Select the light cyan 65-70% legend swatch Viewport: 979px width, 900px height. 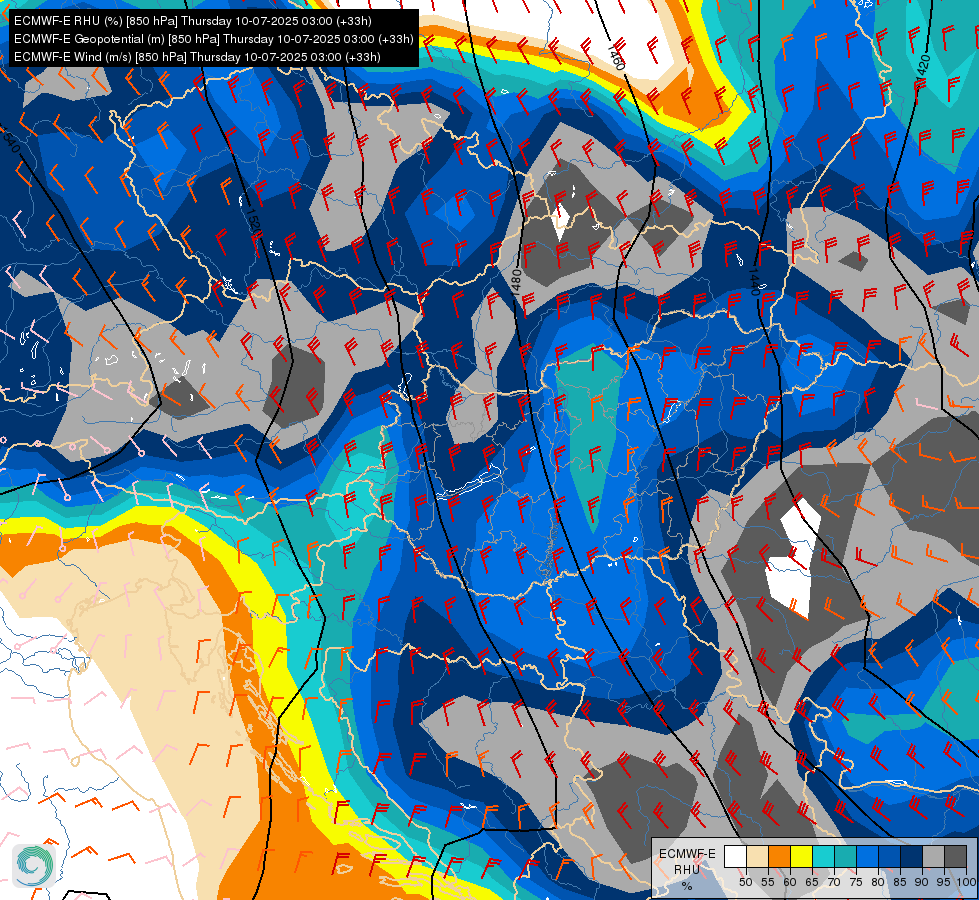click(824, 856)
